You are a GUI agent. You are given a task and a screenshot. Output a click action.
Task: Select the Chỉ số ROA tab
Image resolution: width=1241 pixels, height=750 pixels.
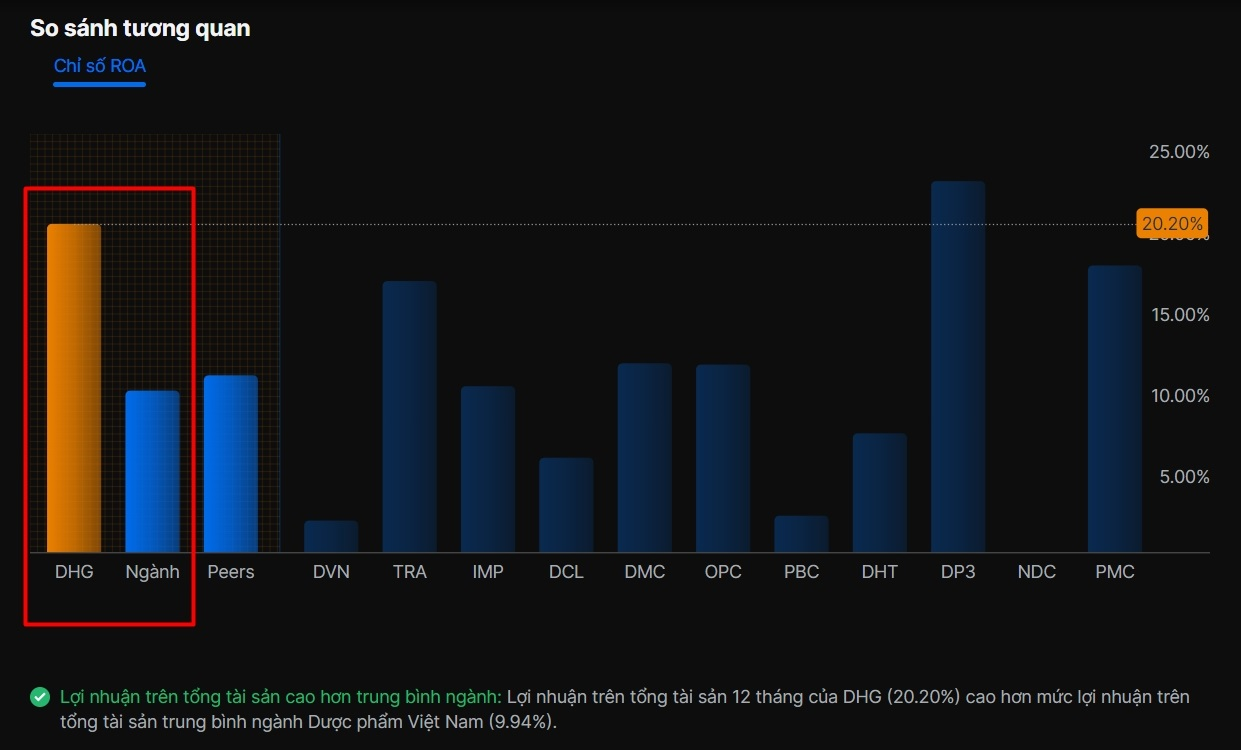[x=100, y=67]
